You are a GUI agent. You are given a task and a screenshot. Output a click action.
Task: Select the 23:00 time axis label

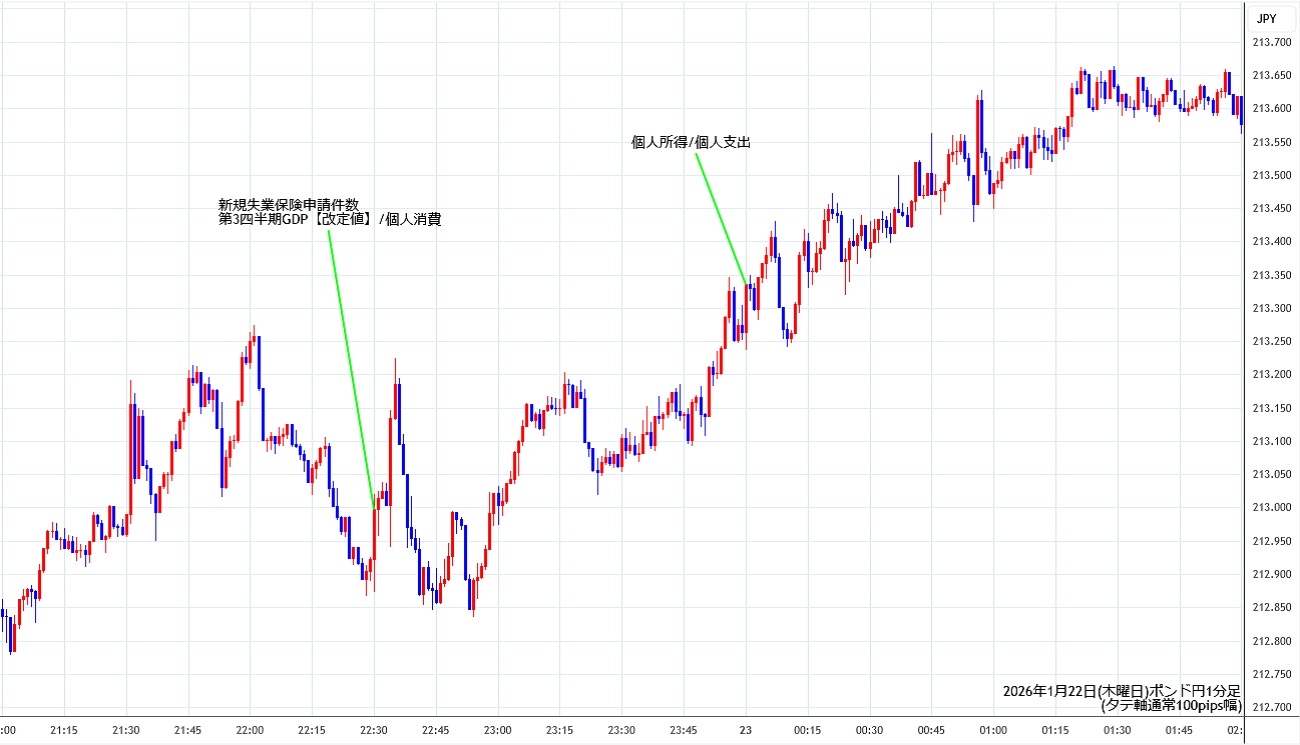click(497, 731)
